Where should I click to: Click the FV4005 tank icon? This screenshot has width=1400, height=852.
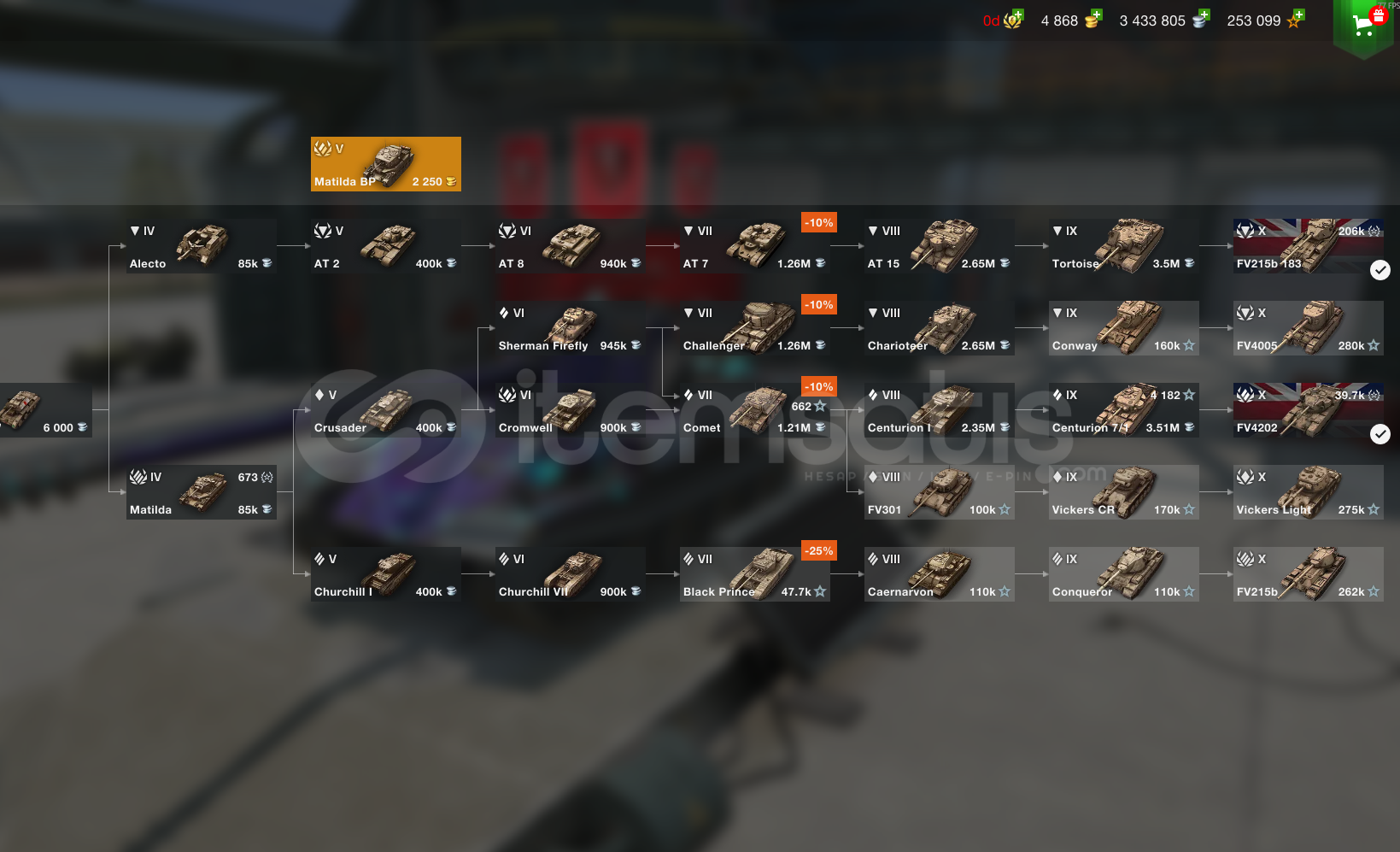click(x=1312, y=325)
